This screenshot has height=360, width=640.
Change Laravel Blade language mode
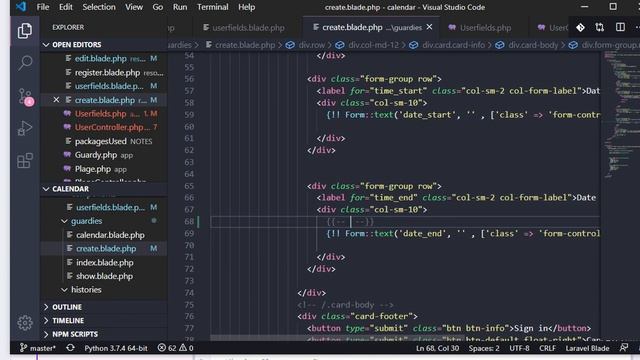pyautogui.click(x=587, y=348)
